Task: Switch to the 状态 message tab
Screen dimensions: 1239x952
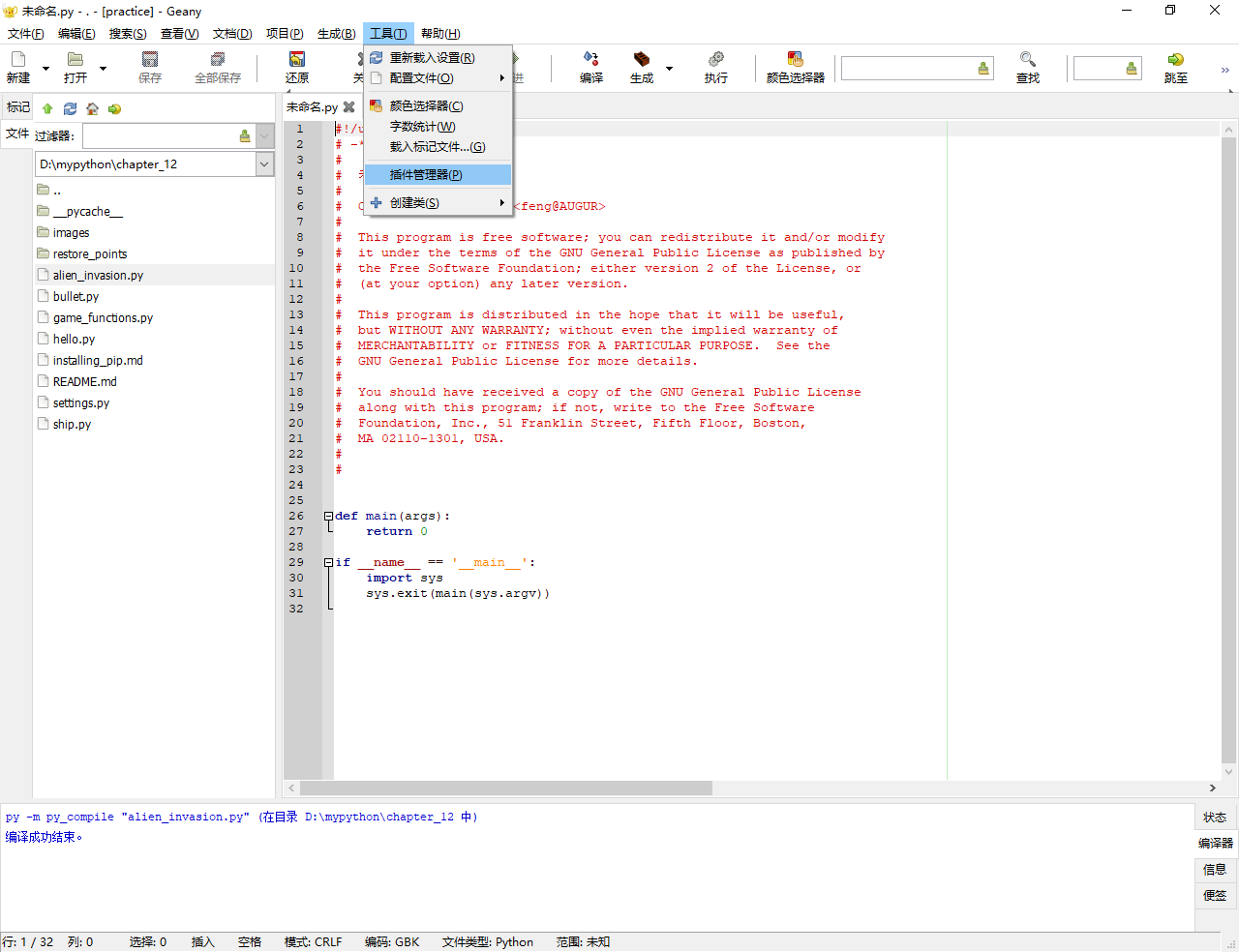Action: pyautogui.click(x=1215, y=818)
